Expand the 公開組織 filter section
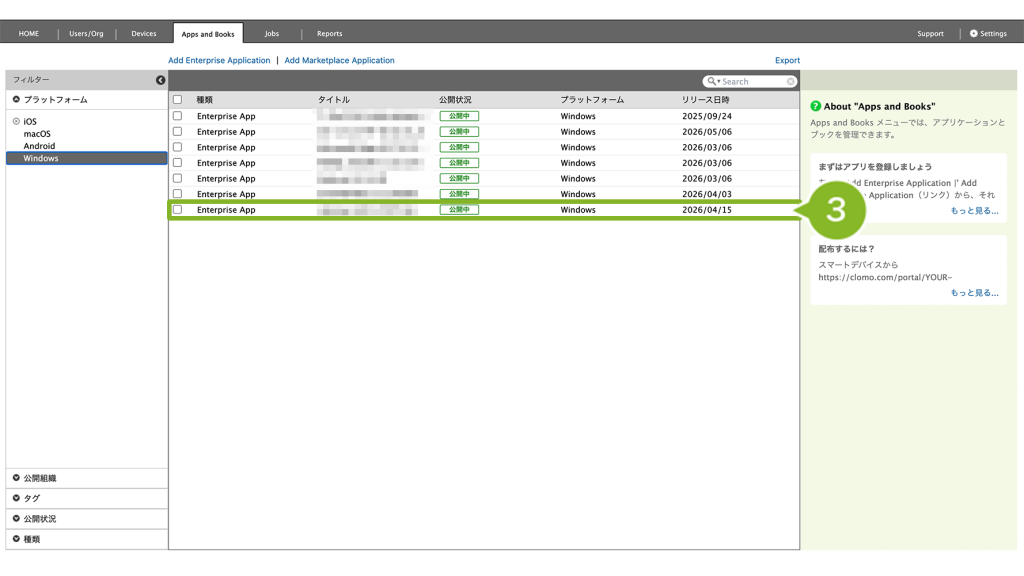Viewport: 1024px width, 576px height. (x=16, y=478)
